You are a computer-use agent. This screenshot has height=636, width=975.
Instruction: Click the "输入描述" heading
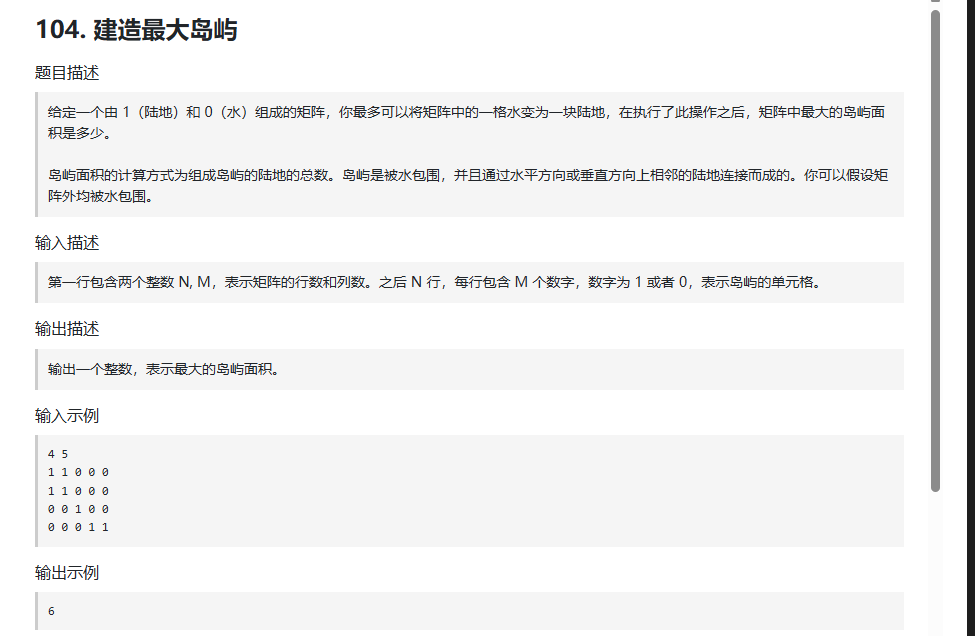coord(67,243)
